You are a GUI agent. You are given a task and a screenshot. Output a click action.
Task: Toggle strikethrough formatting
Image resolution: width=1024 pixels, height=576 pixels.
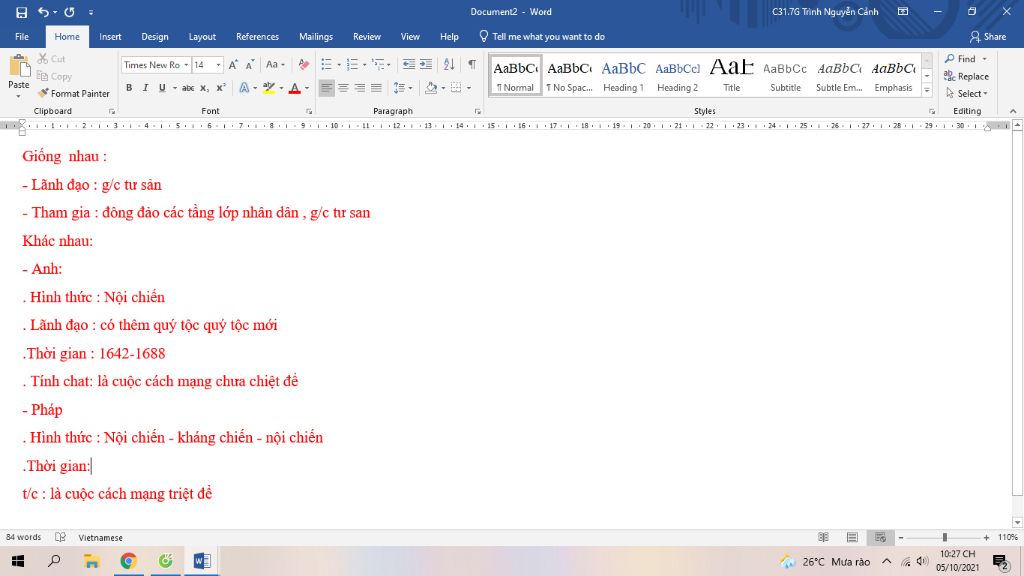(188, 88)
